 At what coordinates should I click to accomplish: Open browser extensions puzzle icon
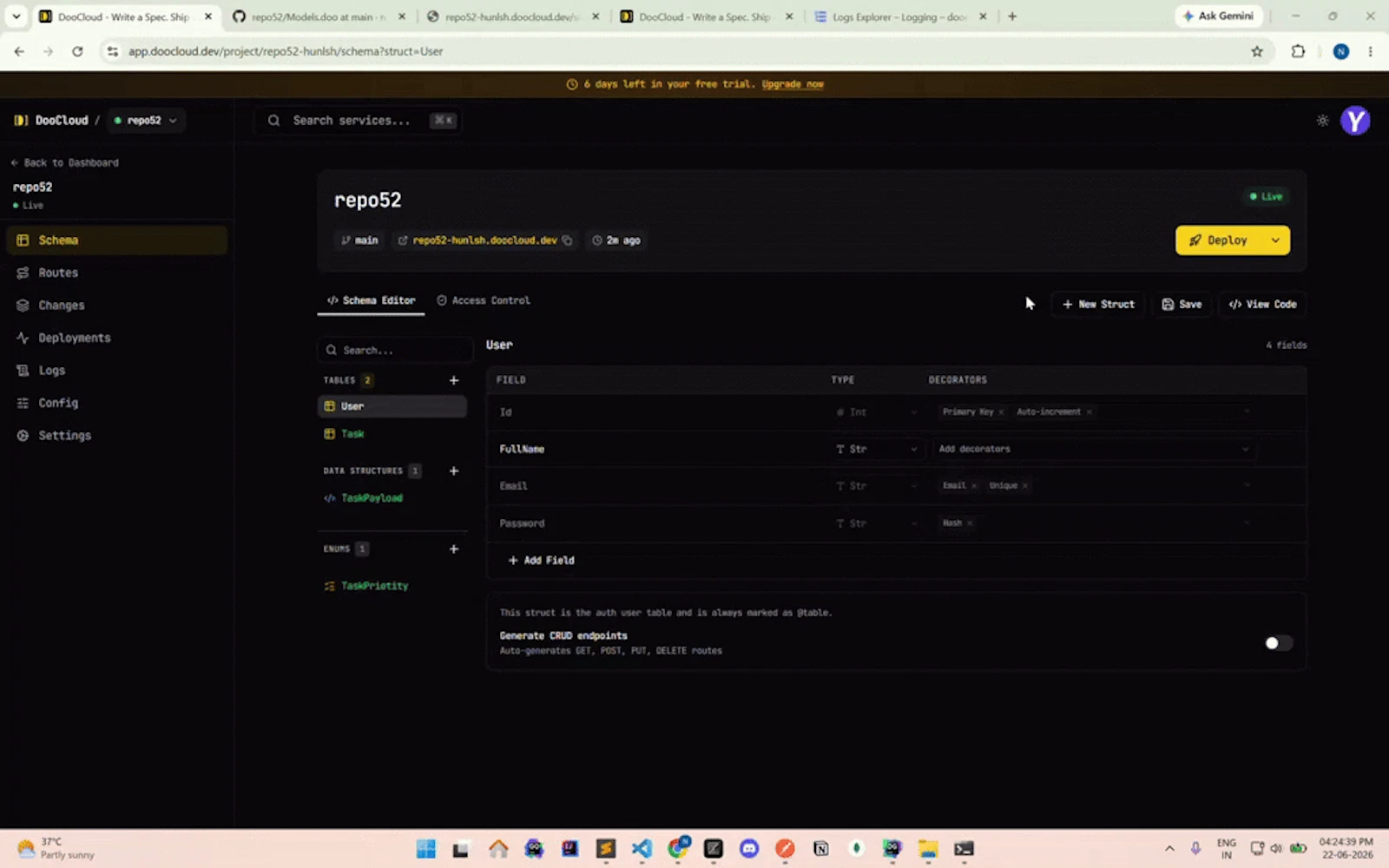[1298, 51]
